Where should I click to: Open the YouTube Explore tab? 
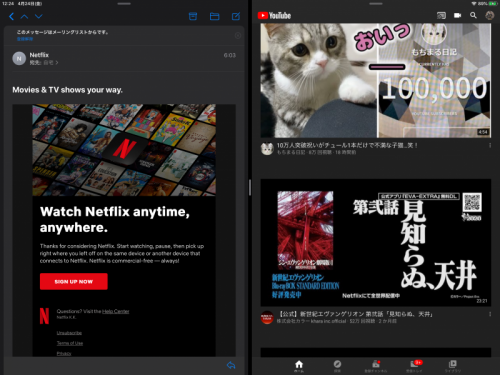[x=337, y=366]
